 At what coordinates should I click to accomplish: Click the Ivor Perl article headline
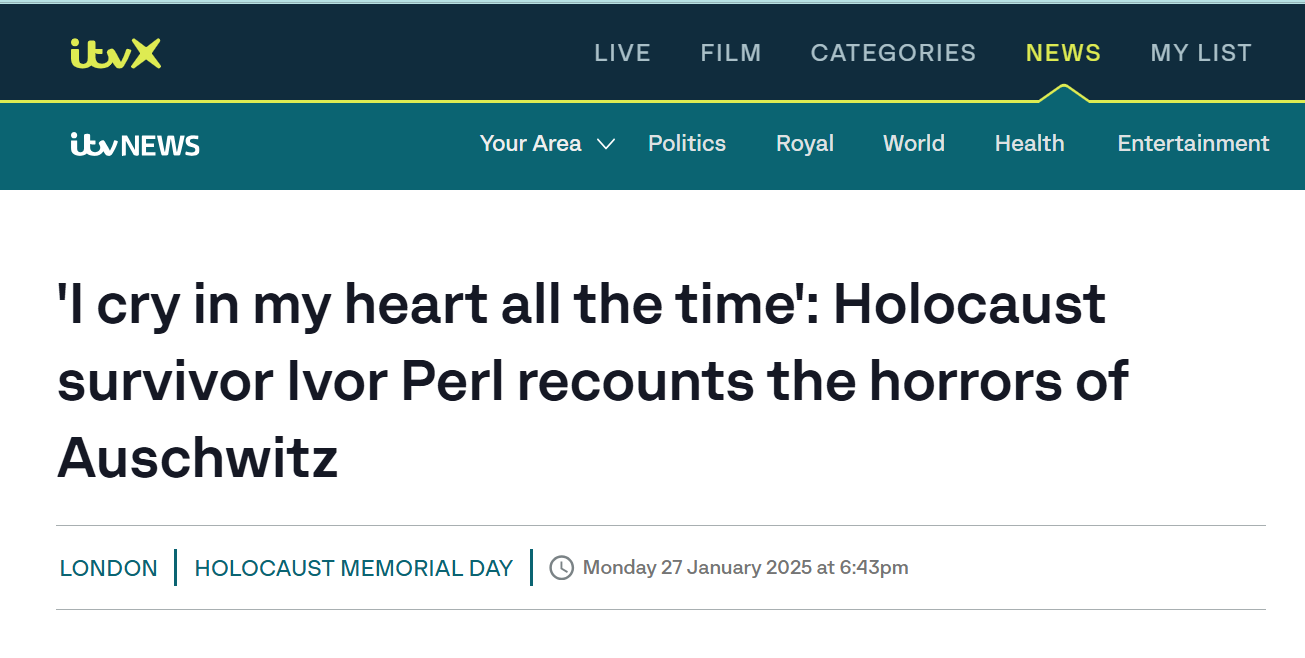click(x=590, y=381)
